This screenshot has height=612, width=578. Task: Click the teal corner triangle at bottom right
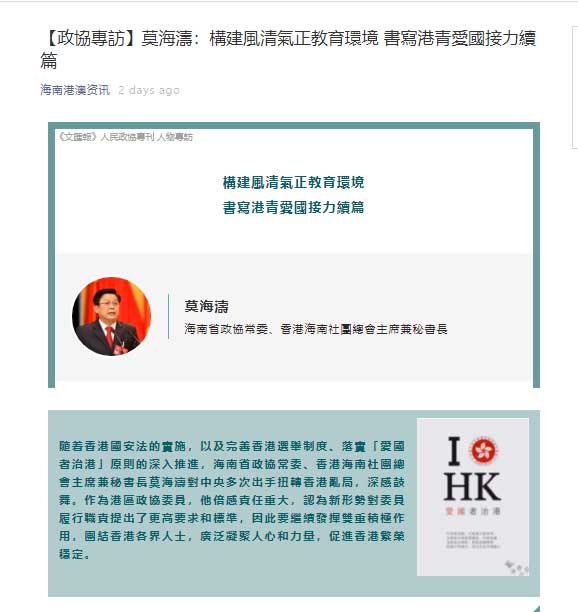pyautogui.click(x=536, y=609)
